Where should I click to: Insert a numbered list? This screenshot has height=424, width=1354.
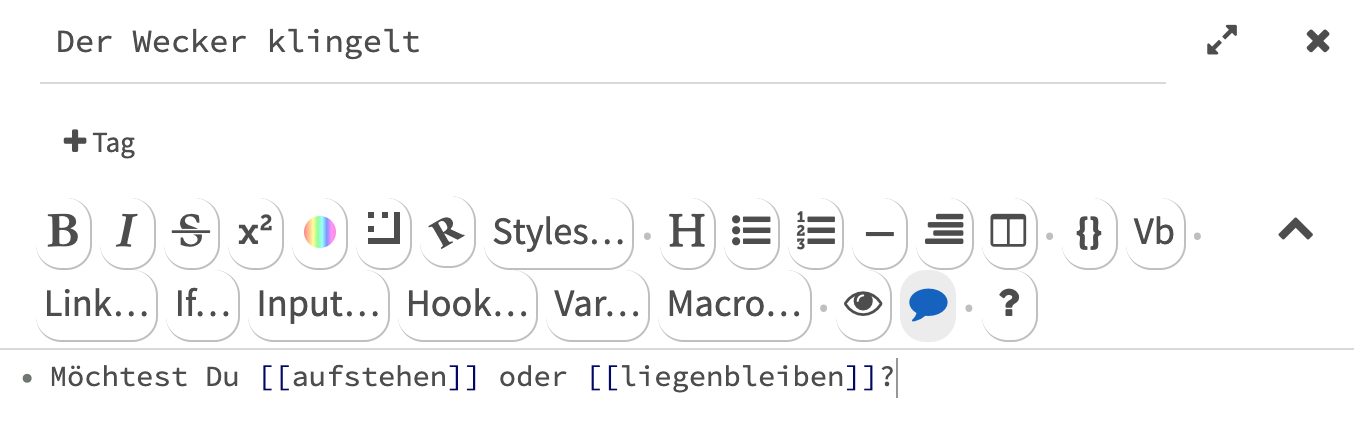[x=815, y=233]
